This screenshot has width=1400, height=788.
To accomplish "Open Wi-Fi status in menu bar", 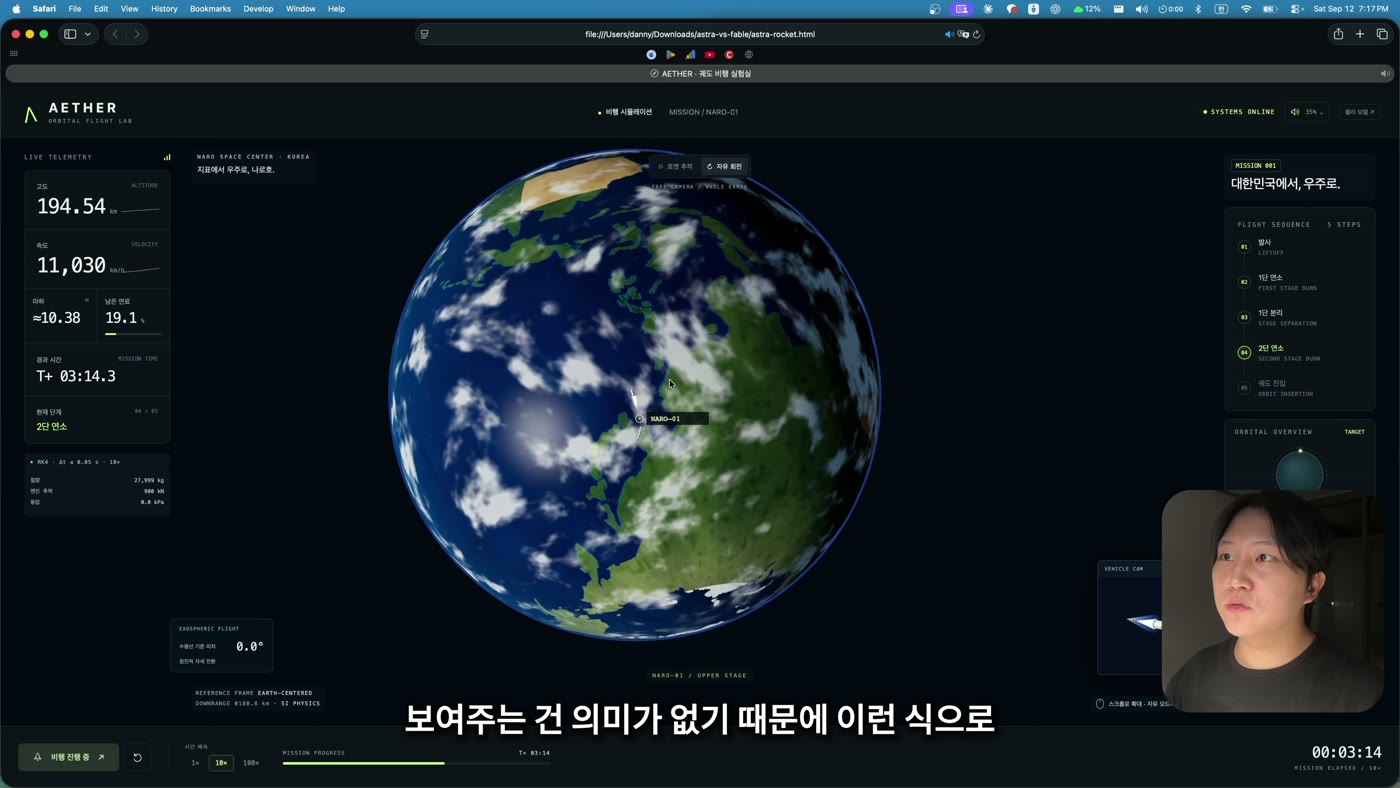I will coord(1246,9).
